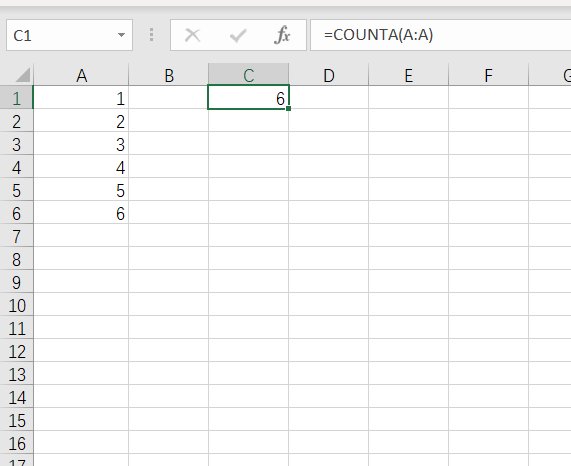Select row 10 header

16,304
